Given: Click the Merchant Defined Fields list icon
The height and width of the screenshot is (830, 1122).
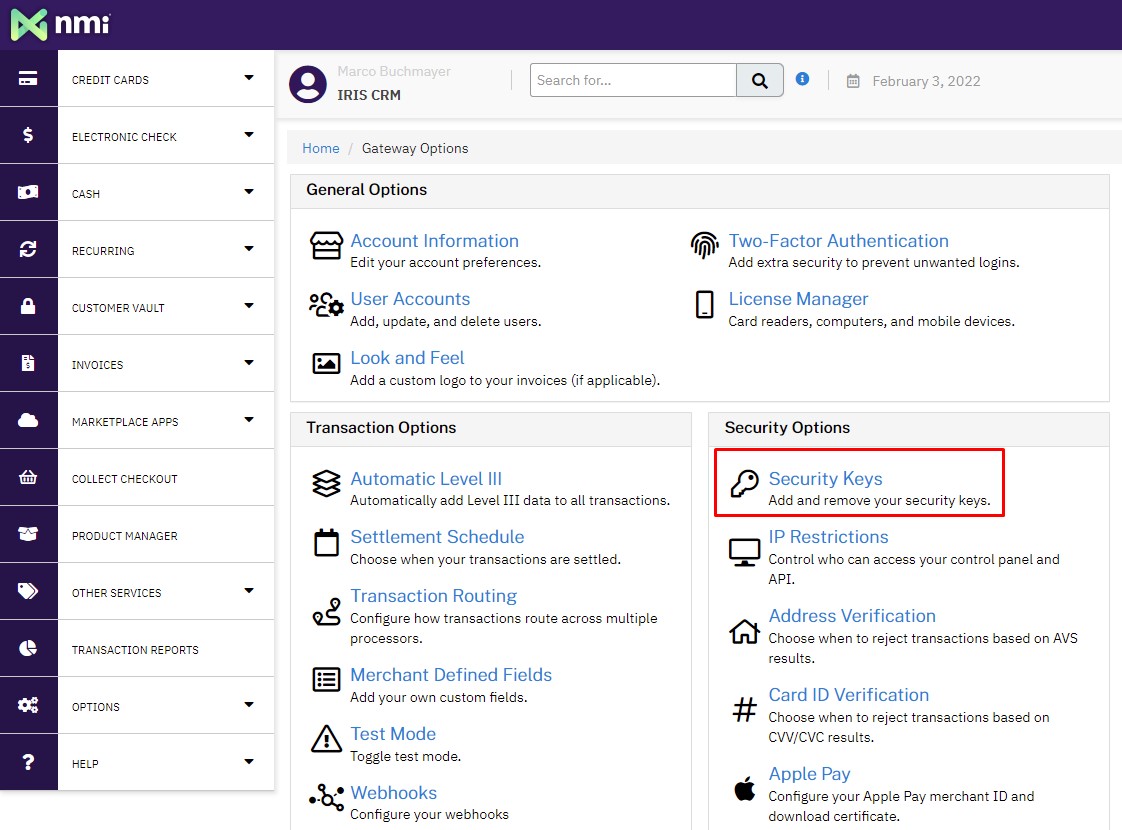Looking at the screenshot, I should pyautogui.click(x=326, y=679).
